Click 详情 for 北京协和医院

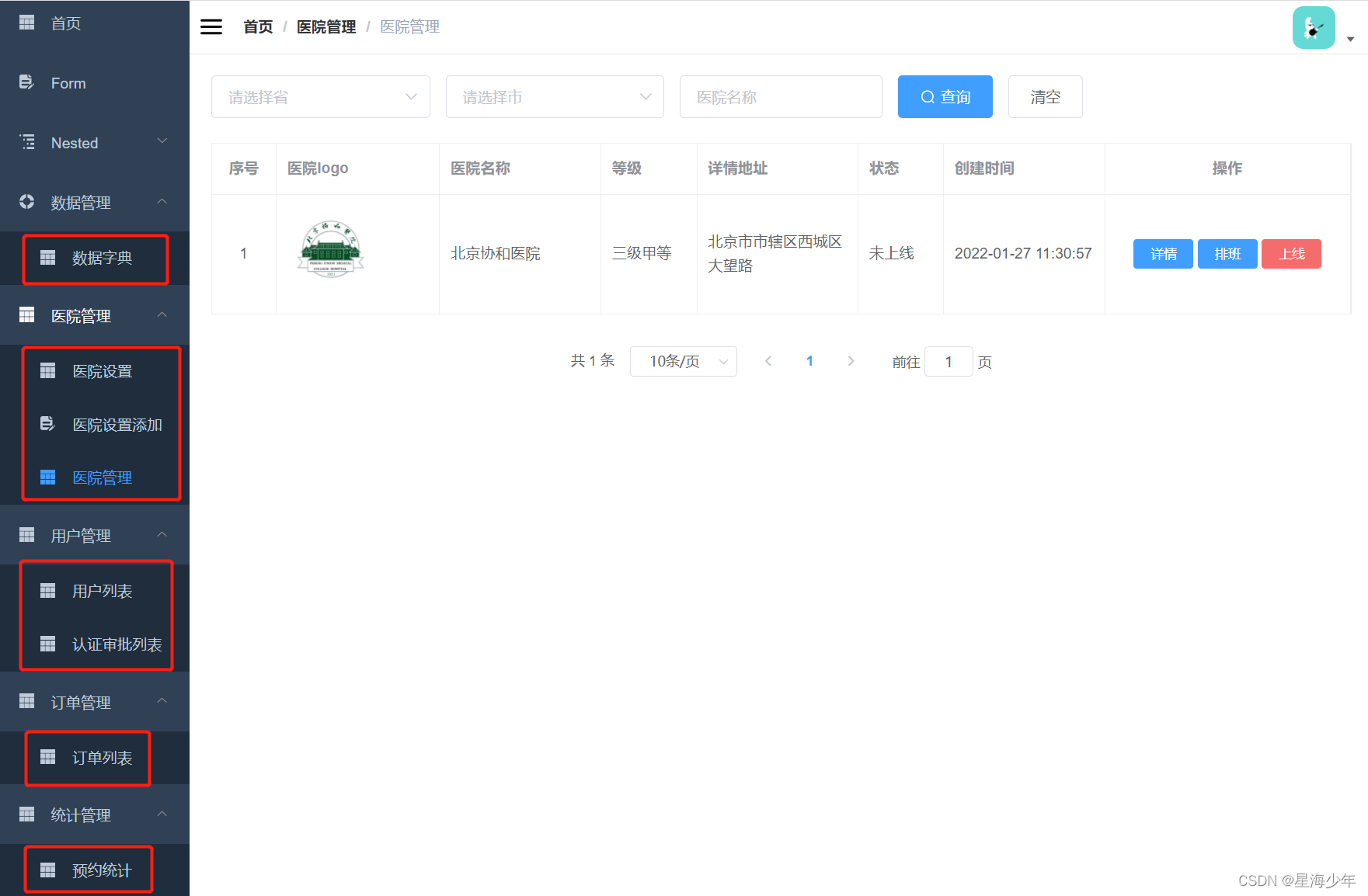click(x=1163, y=254)
